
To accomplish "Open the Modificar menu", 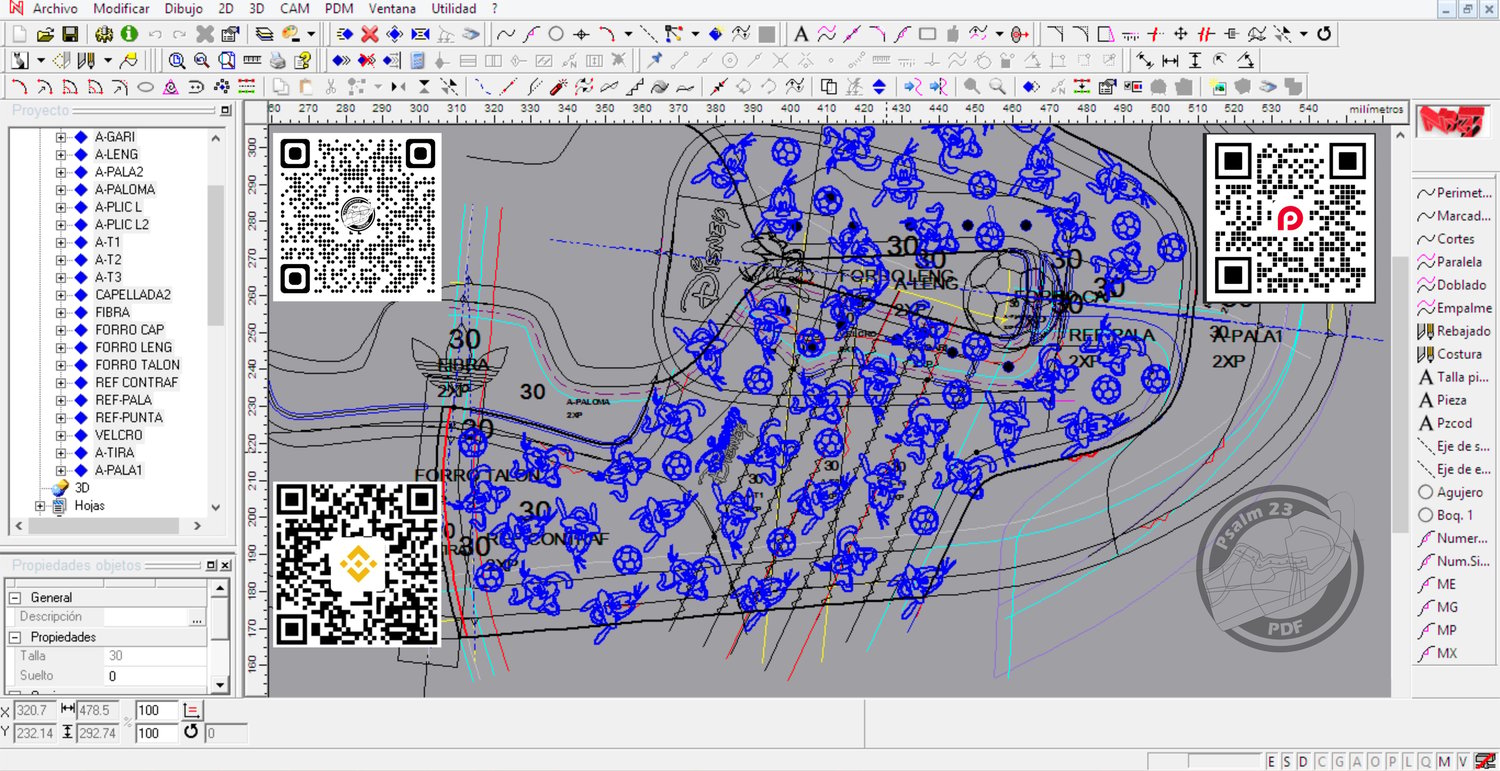I will 121,8.
